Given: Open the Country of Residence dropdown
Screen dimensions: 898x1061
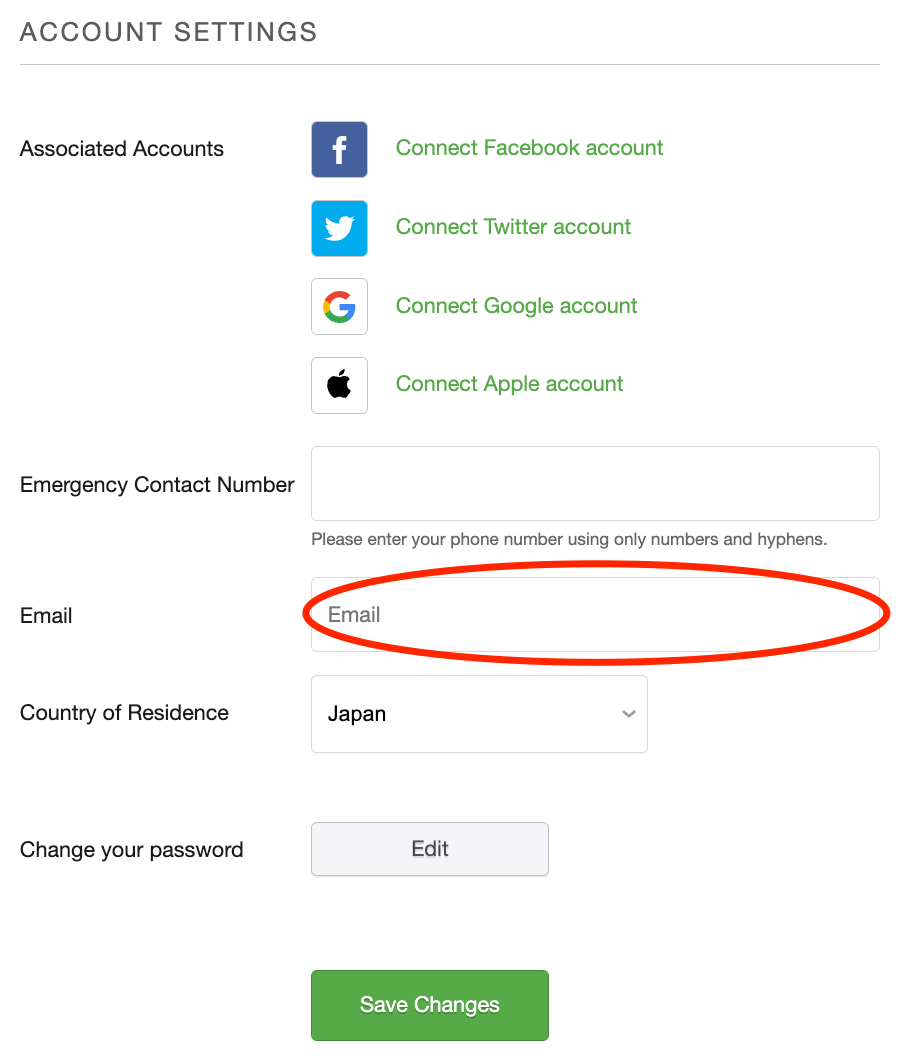Looking at the screenshot, I should [479, 714].
